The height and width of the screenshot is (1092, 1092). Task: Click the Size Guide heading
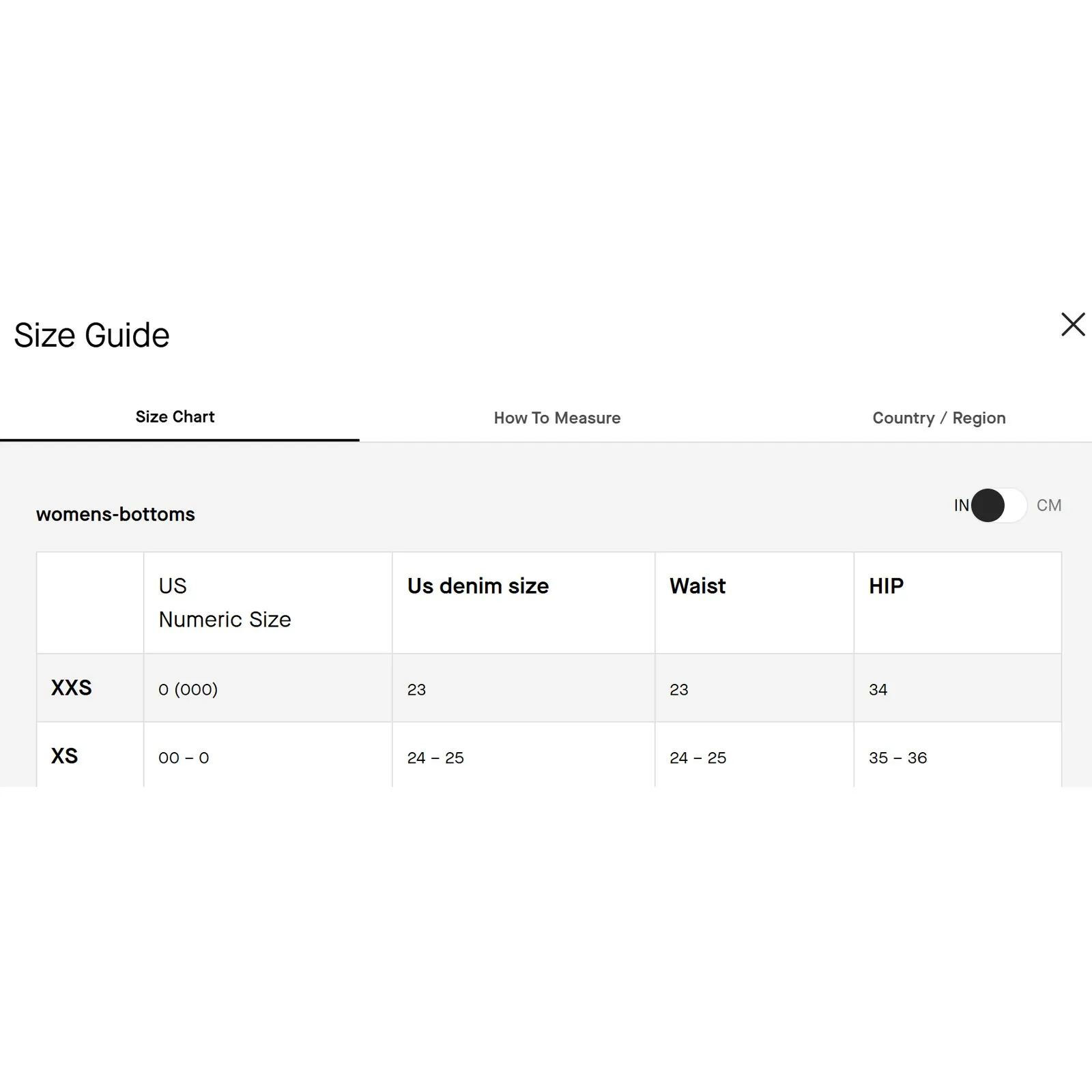click(91, 335)
